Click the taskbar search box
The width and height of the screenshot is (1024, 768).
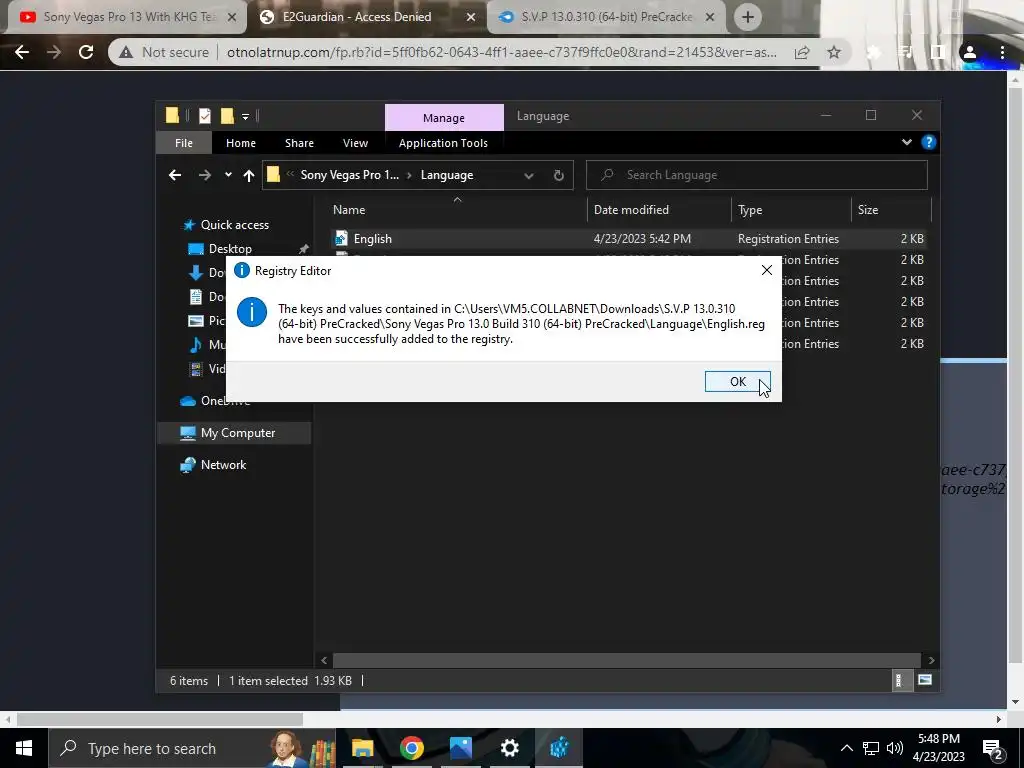(191, 748)
